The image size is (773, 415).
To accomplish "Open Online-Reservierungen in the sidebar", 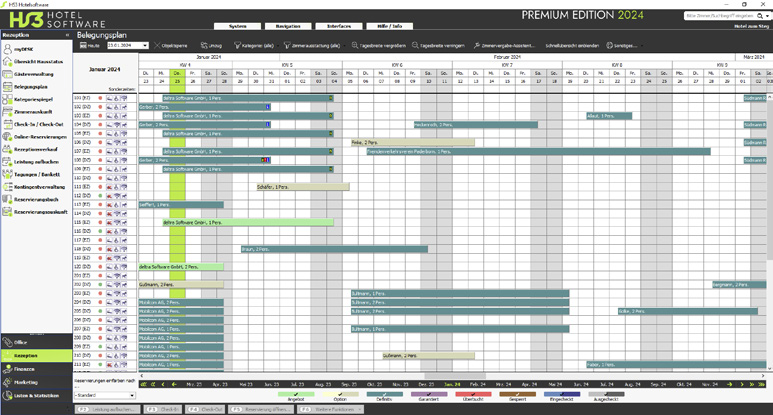I will click(x=35, y=137).
